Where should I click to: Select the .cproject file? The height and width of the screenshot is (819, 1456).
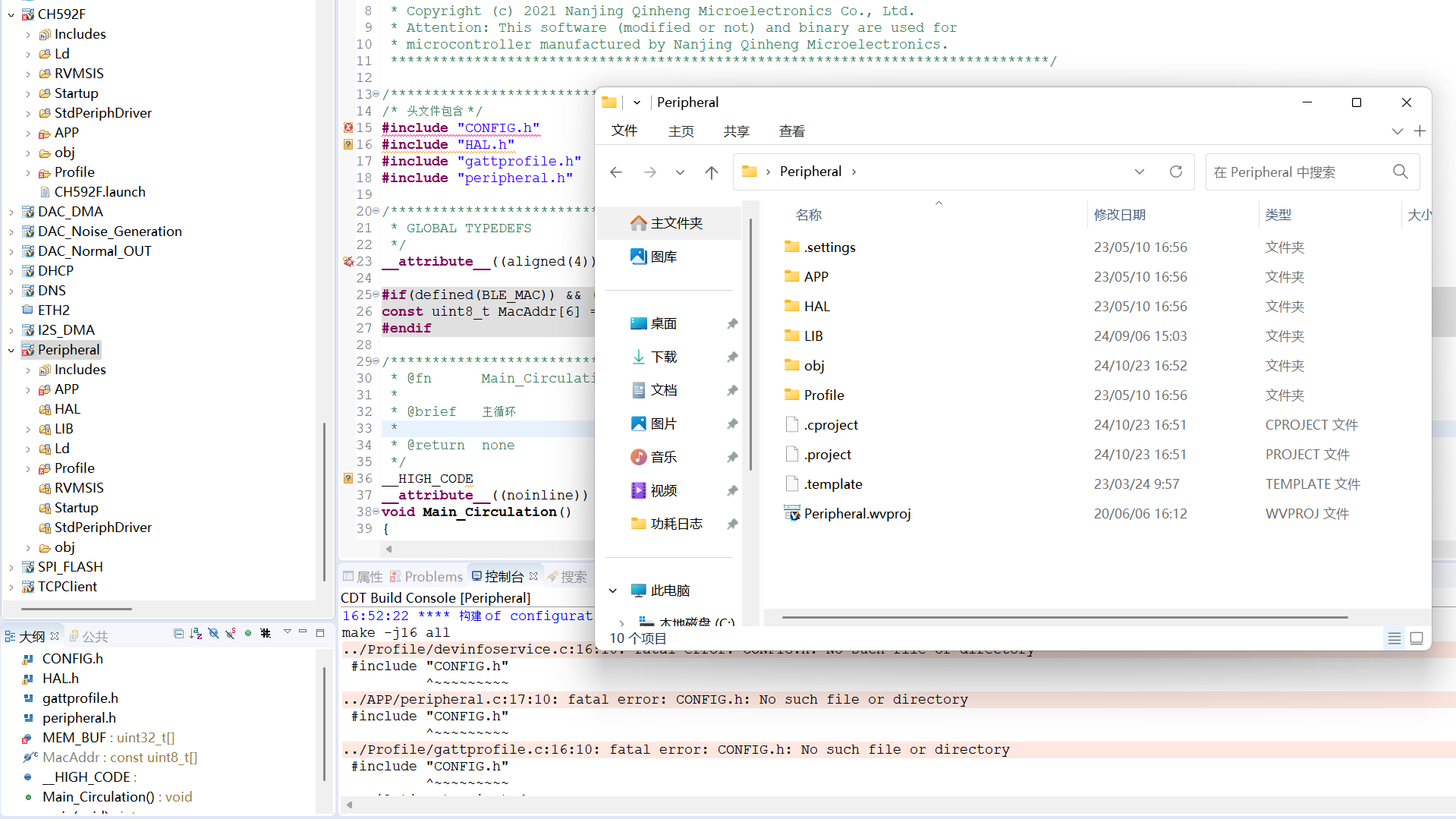[822, 425]
